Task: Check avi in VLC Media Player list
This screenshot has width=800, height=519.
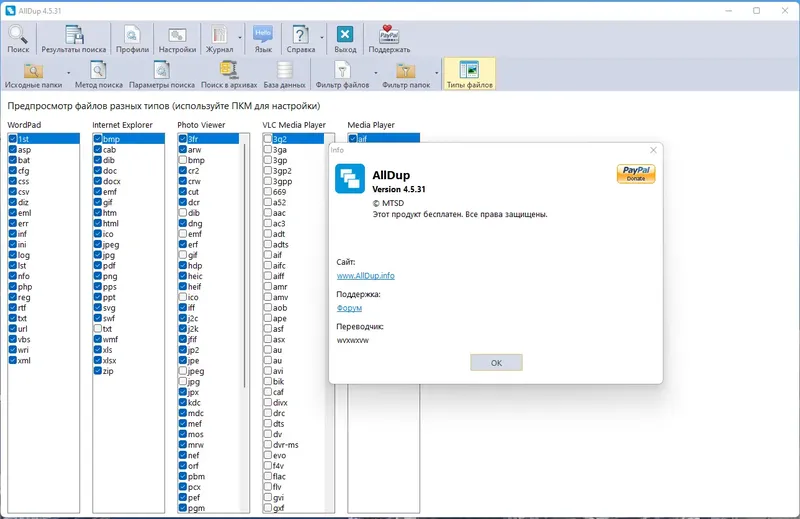Action: [268, 371]
